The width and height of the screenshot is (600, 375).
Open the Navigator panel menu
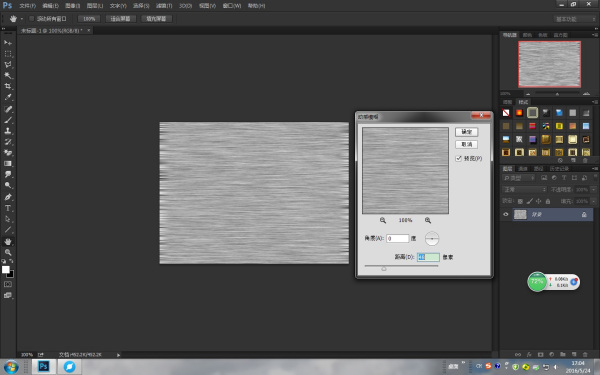[x=595, y=35]
